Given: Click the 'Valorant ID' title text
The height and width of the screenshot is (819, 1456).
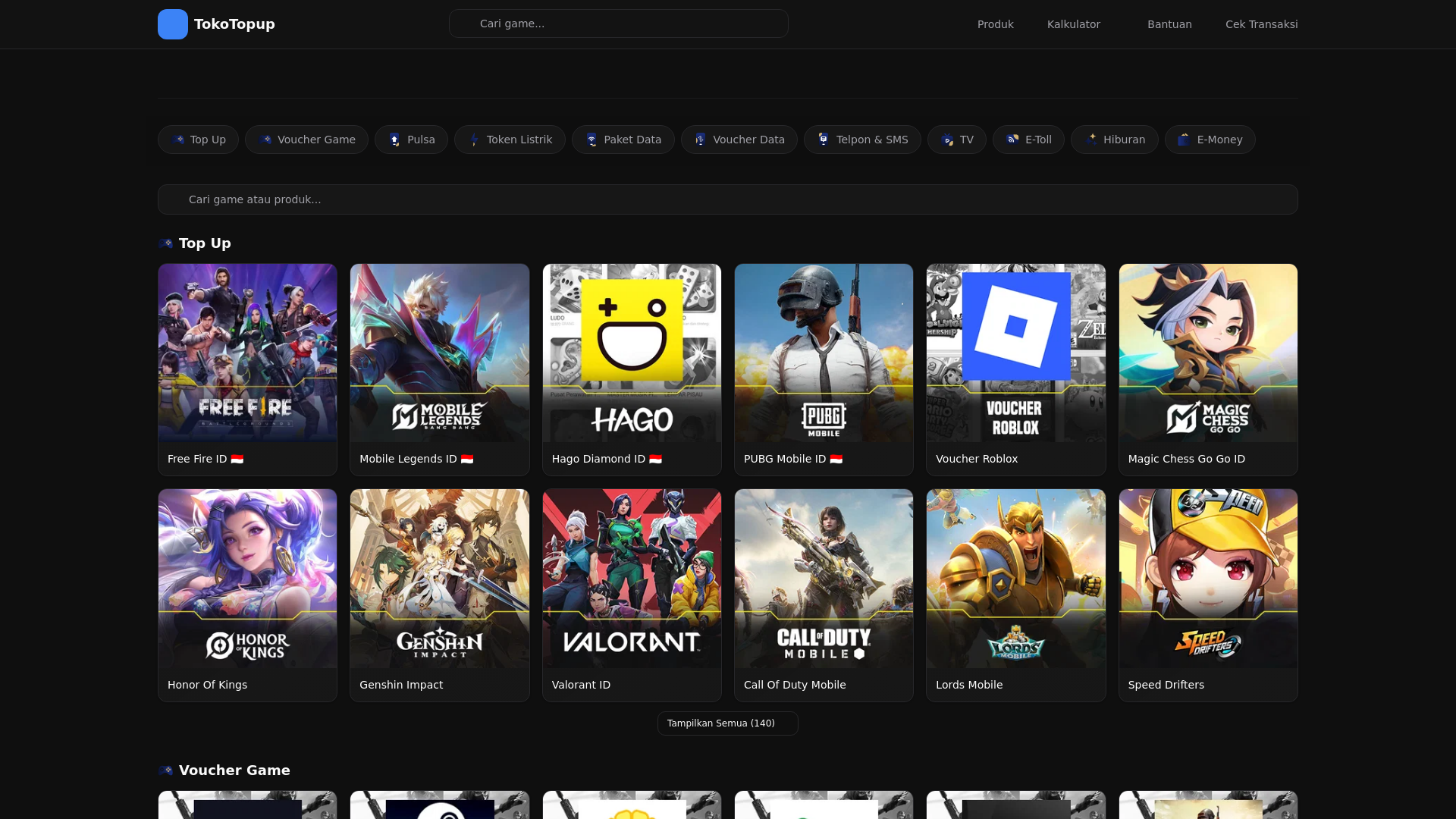Looking at the screenshot, I should 581,685.
